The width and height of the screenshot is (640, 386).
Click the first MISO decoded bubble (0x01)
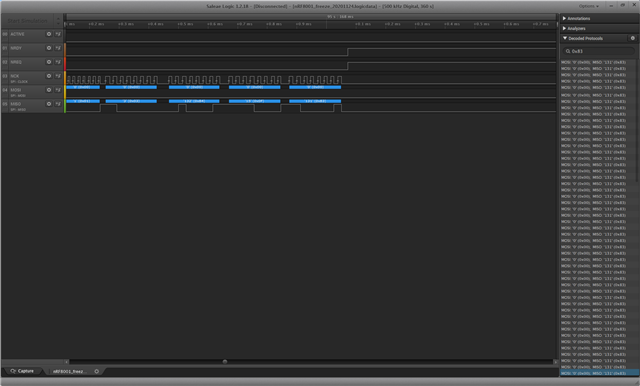pos(83,101)
